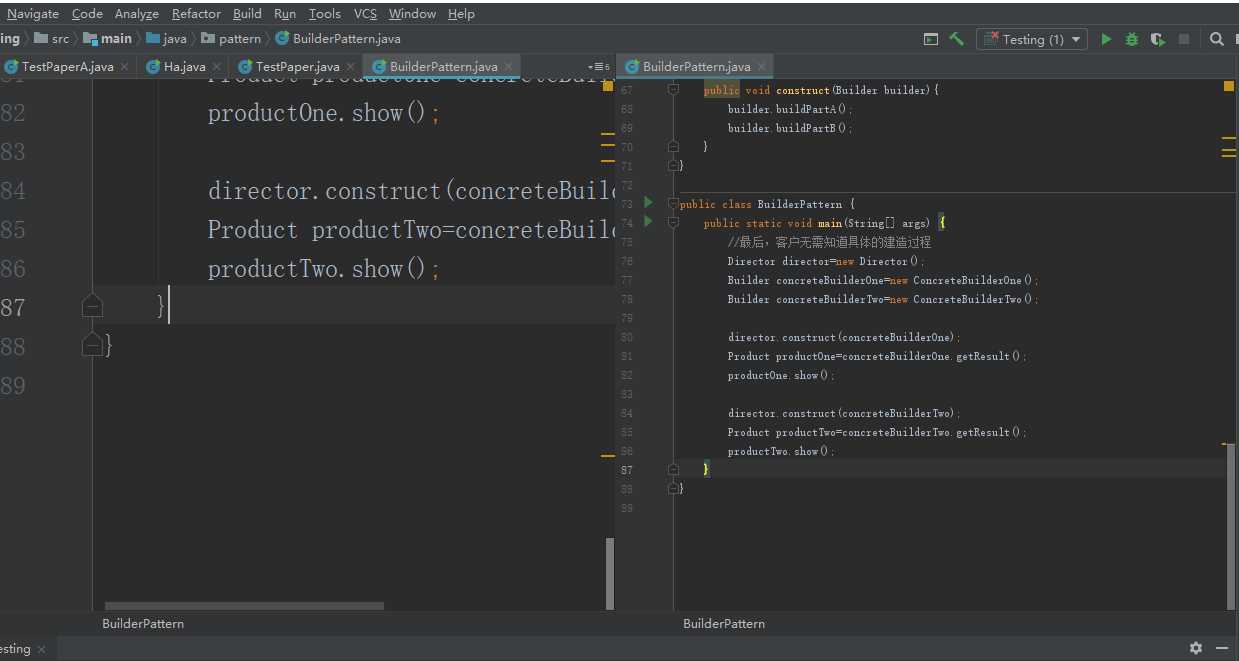
Task: Open the Analyze menu
Action: tap(137, 14)
